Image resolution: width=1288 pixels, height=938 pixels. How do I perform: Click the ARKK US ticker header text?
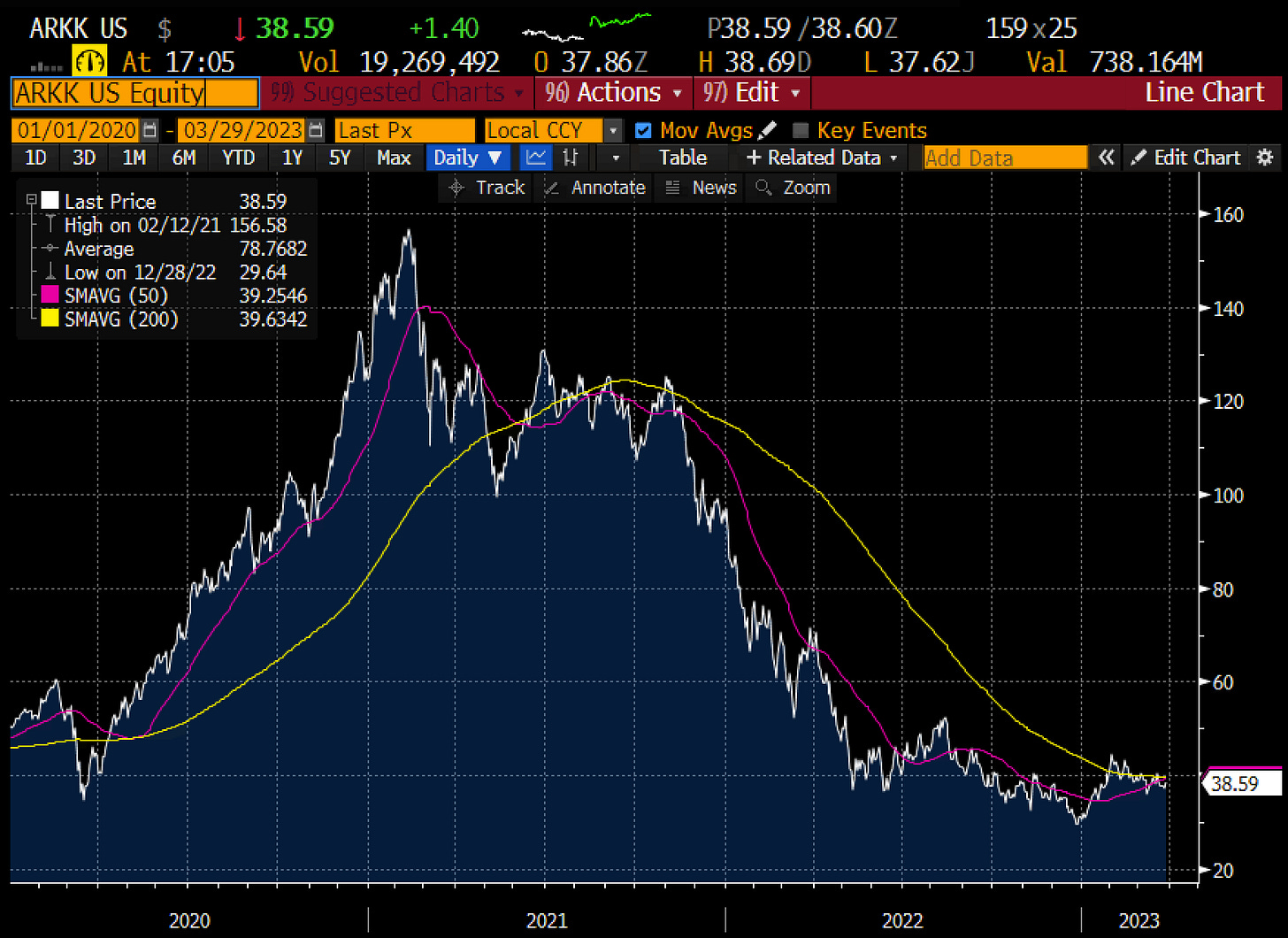pyautogui.click(x=78, y=27)
